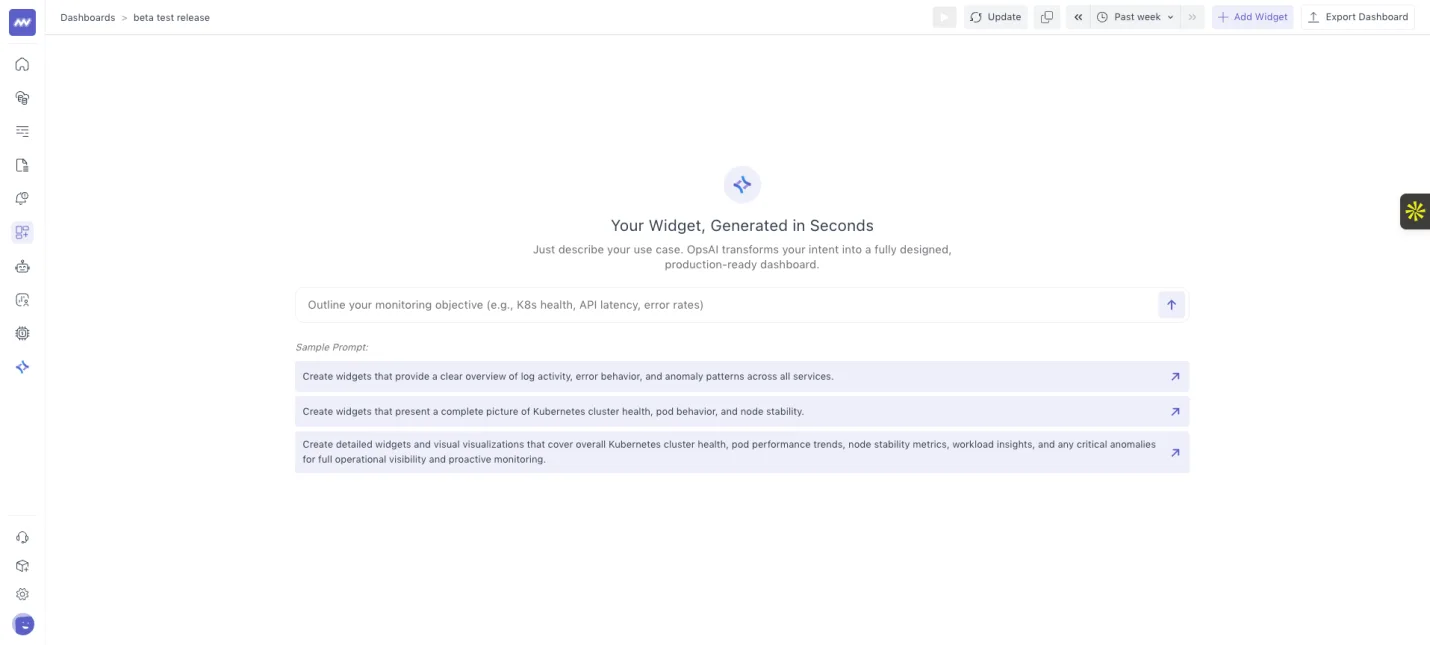This screenshot has width=1430, height=645.
Task: Open the user avatar at the sidebar bottom
Action: (23, 625)
